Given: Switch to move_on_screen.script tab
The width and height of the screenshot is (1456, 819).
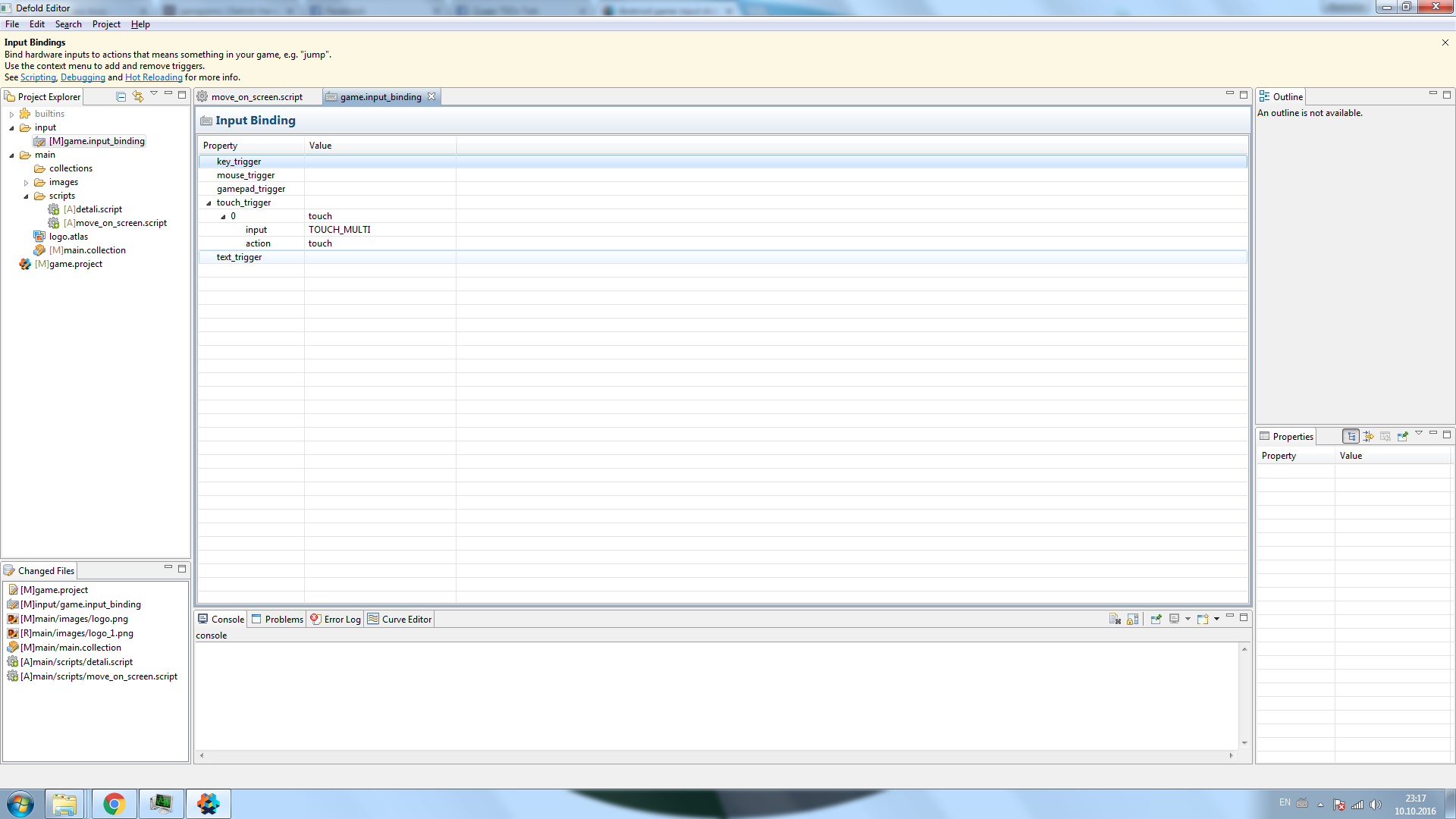Looking at the screenshot, I should [256, 97].
